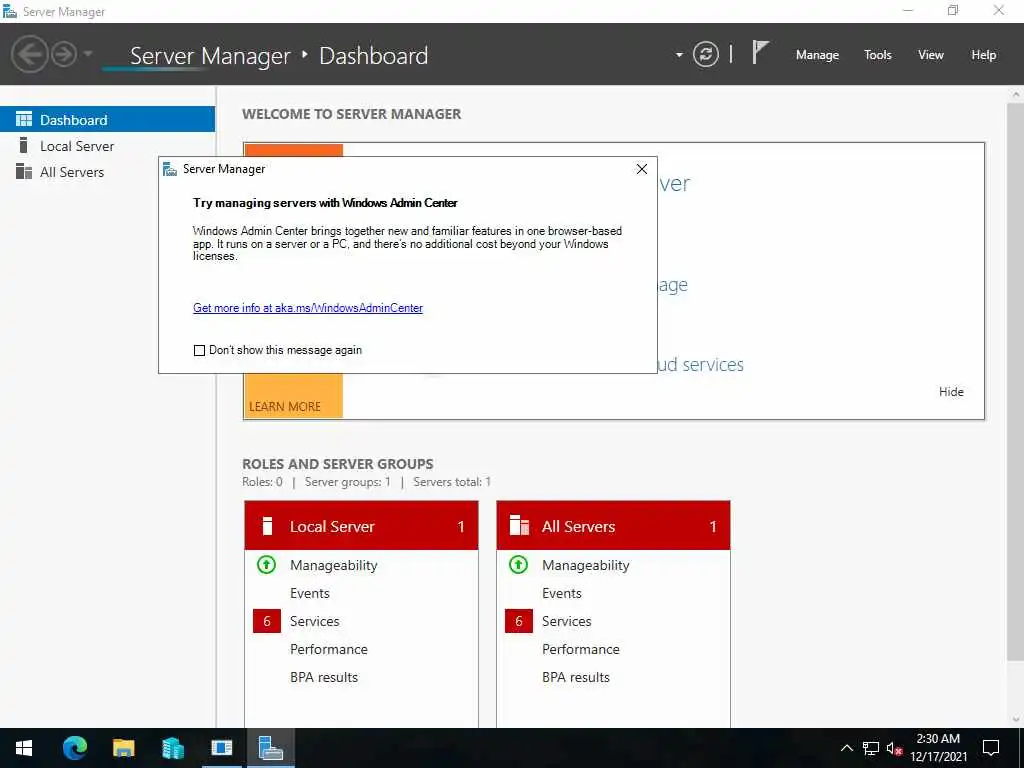This screenshot has width=1024, height=768.
Task: Click the muted speaker tray icon
Action: (x=895, y=748)
